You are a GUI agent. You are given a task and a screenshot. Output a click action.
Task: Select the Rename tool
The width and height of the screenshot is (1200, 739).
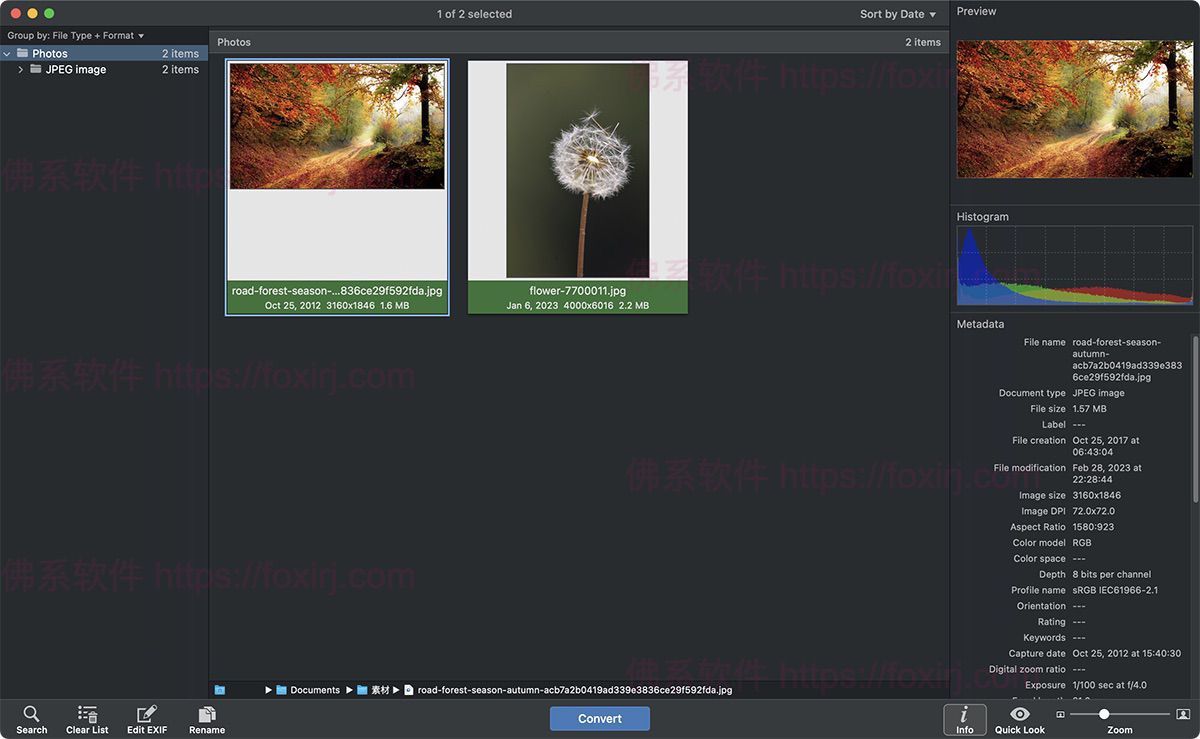coord(206,717)
